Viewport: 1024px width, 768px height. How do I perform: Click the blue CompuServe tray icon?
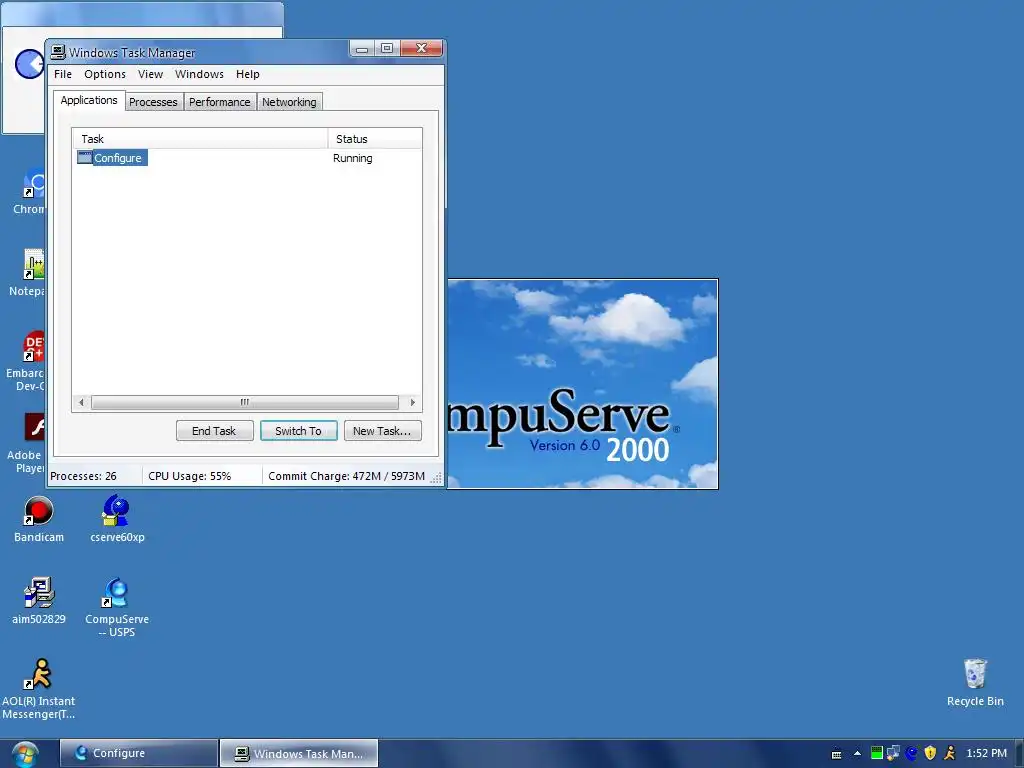coord(912,753)
